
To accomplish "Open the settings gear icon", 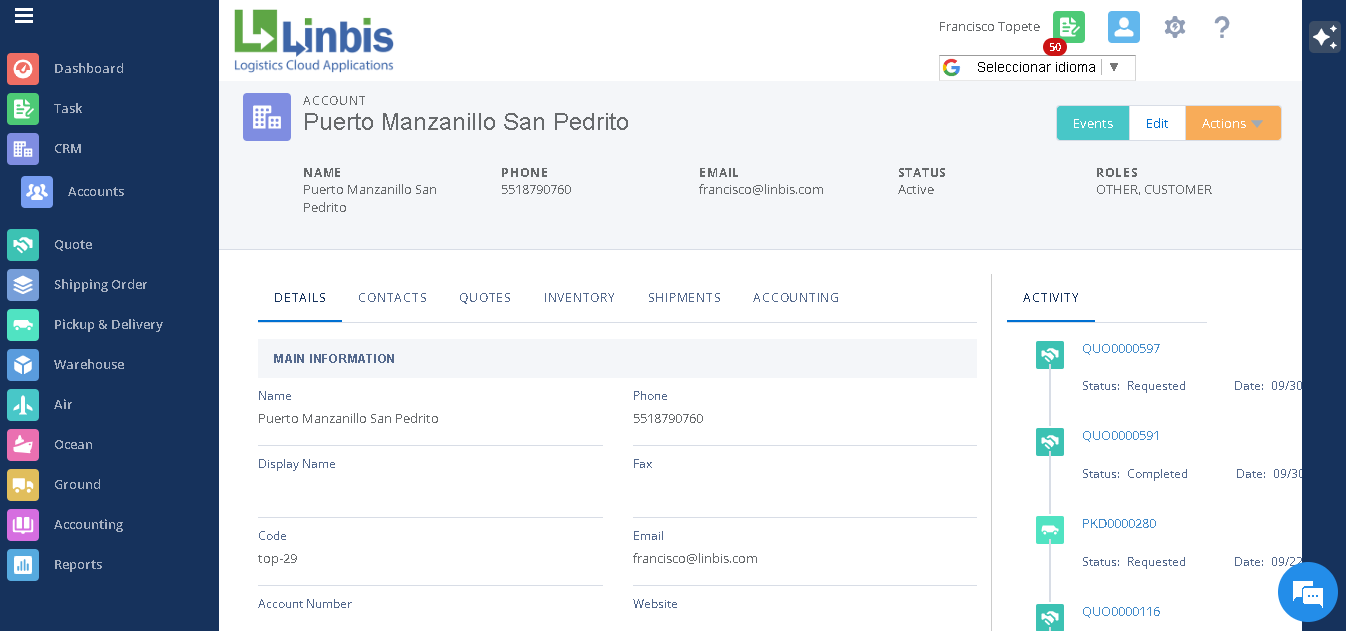I will point(1175,27).
